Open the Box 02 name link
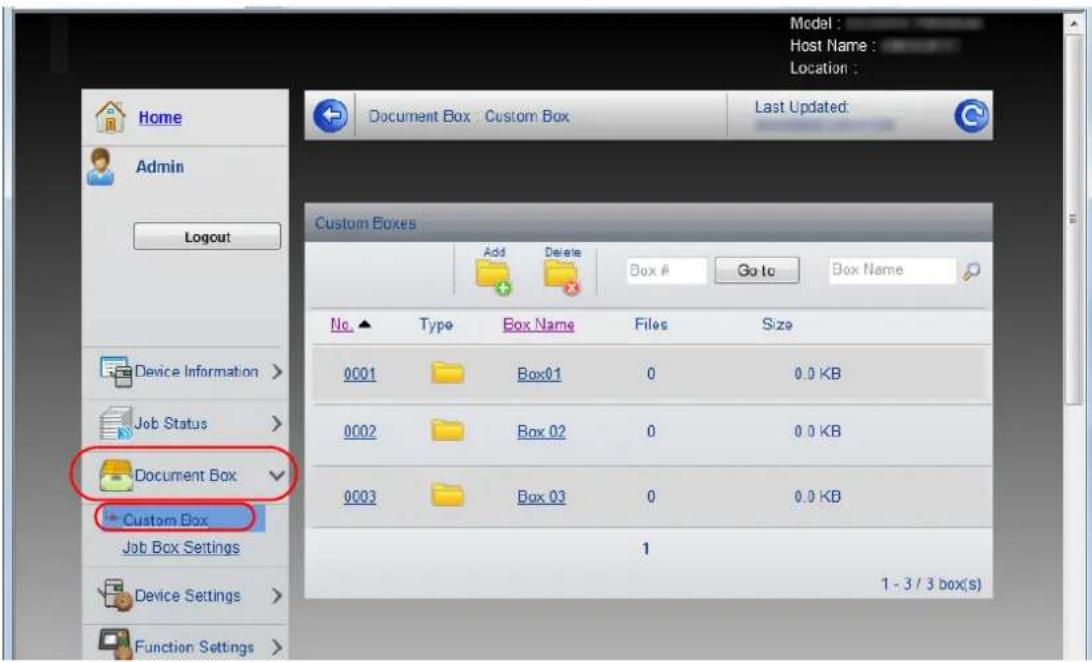1092x662 pixels. click(541, 432)
